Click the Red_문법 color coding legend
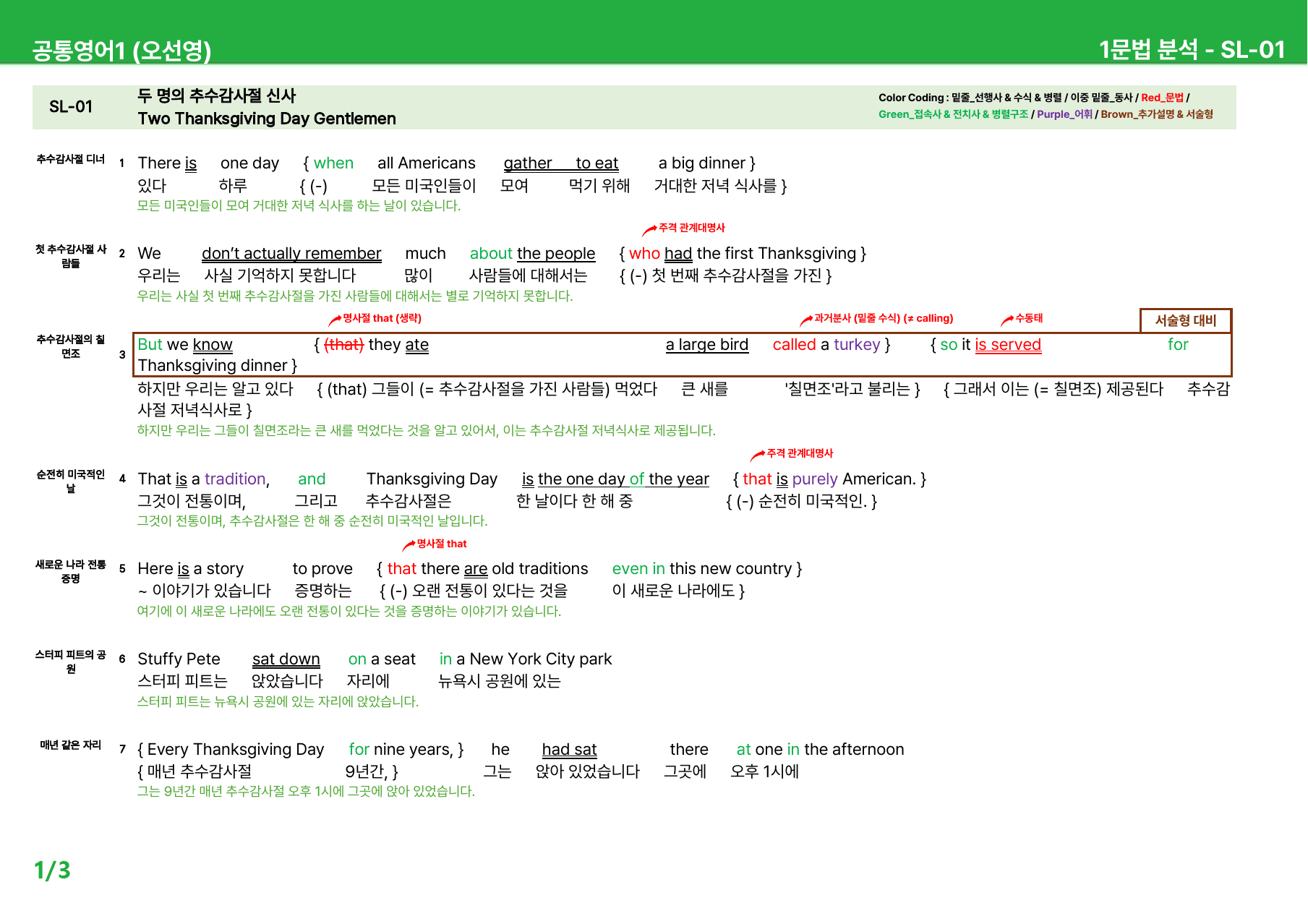Viewport: 1308px width, 924px height. [1163, 98]
